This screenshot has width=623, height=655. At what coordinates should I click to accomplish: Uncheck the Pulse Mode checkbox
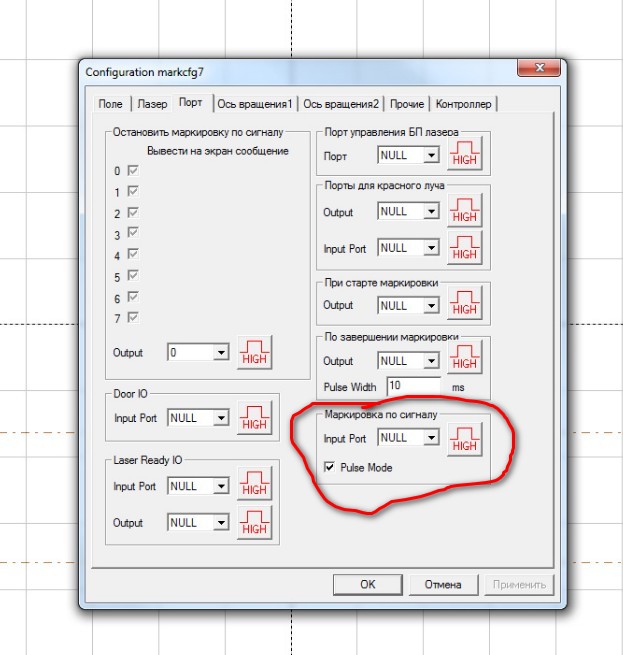point(329,467)
